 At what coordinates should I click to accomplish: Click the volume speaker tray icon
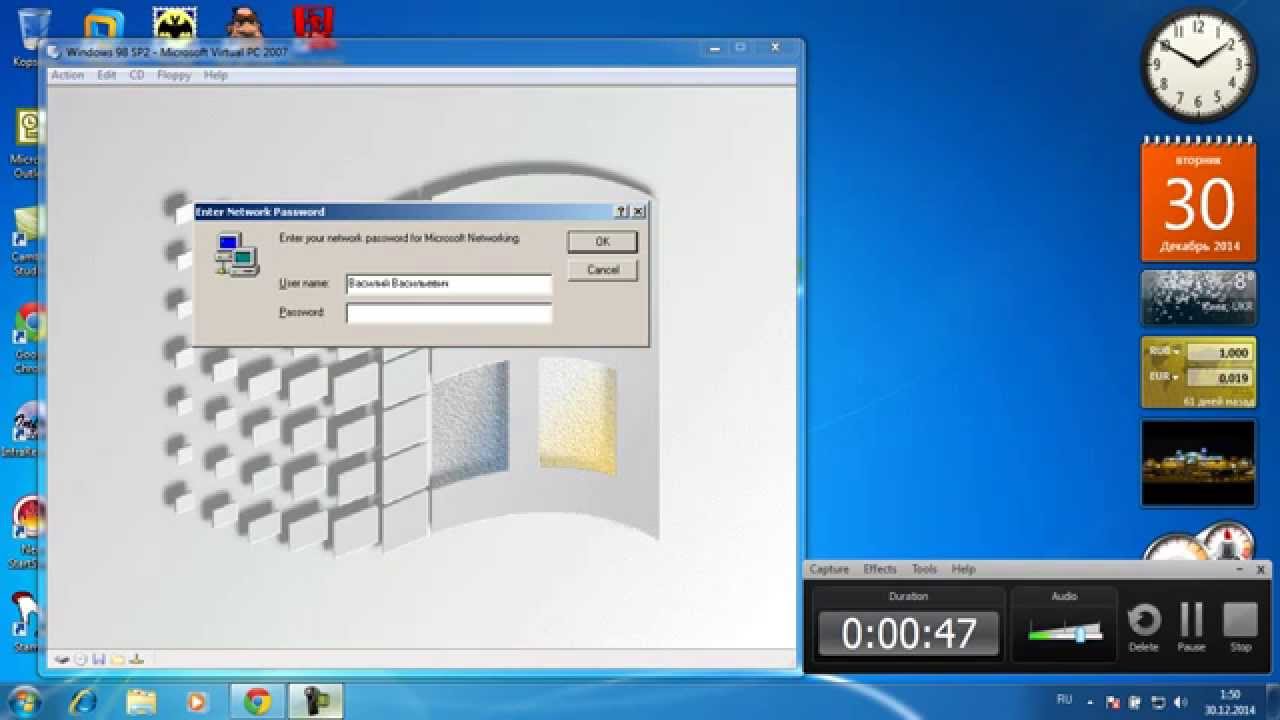point(1180,702)
